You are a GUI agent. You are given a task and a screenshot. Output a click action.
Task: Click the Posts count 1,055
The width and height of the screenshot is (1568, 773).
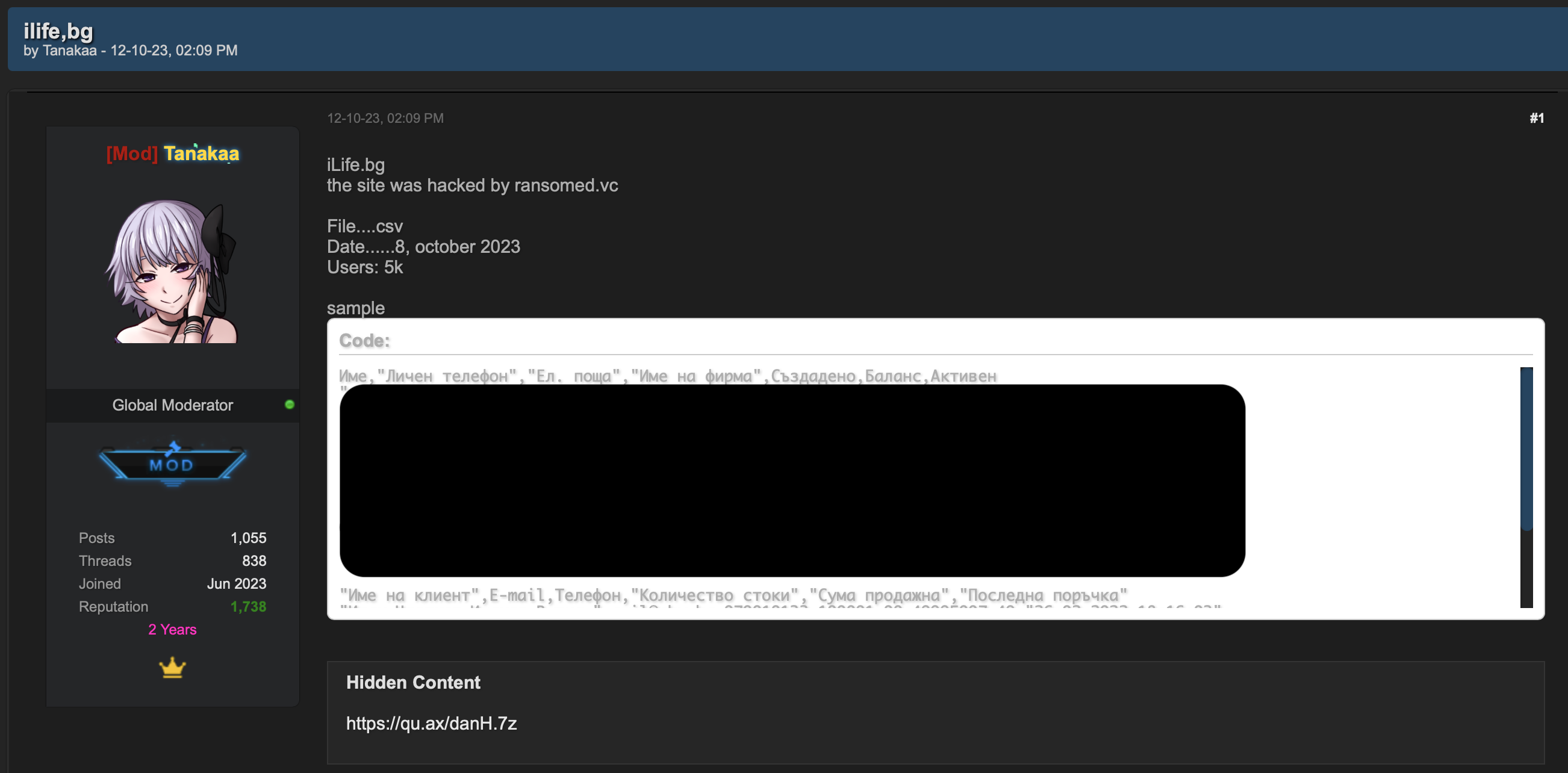248,538
